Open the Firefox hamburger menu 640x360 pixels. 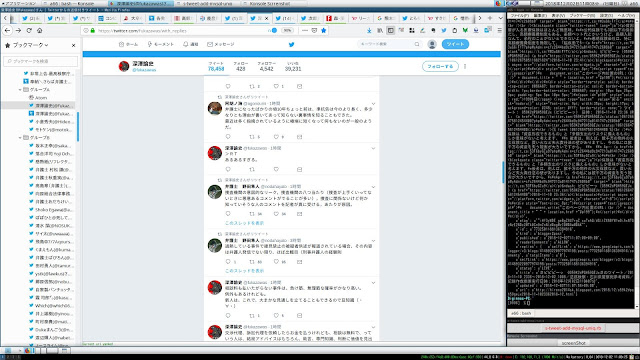click(x=500, y=30)
